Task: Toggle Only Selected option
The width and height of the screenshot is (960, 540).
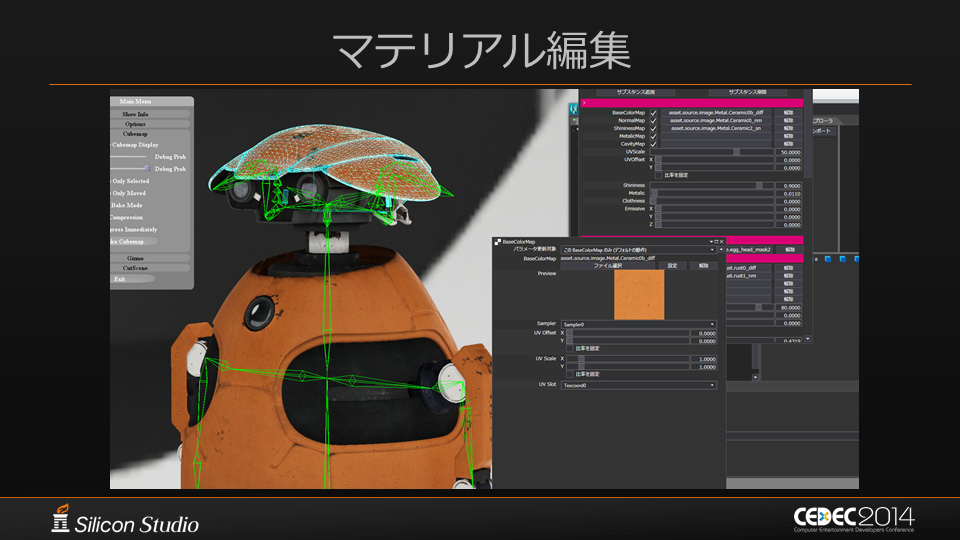Action: 130,181
